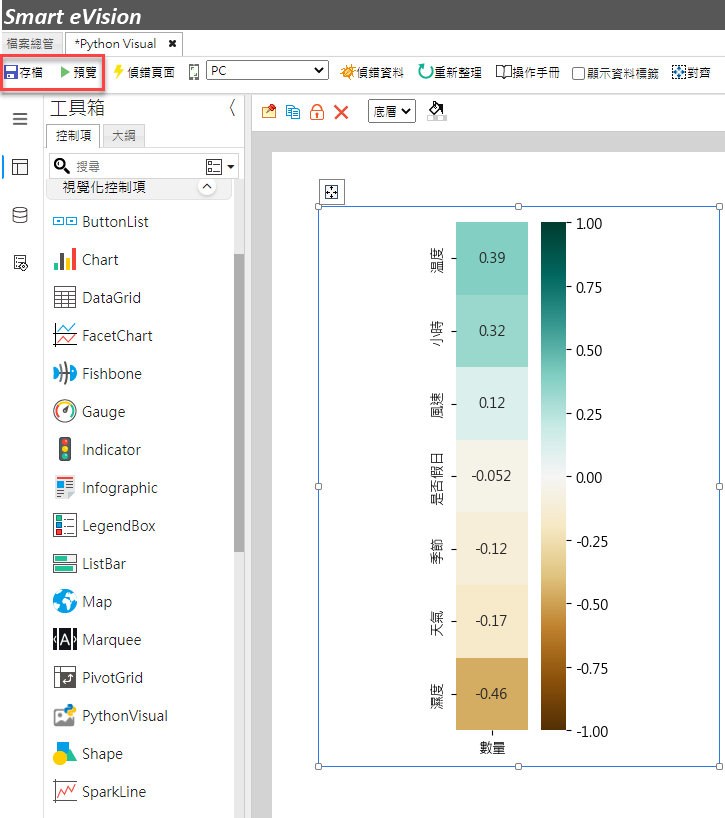Image resolution: width=725 pixels, height=818 pixels.
Task: Click the toolbox 搜尋 search field
Action: 138,166
